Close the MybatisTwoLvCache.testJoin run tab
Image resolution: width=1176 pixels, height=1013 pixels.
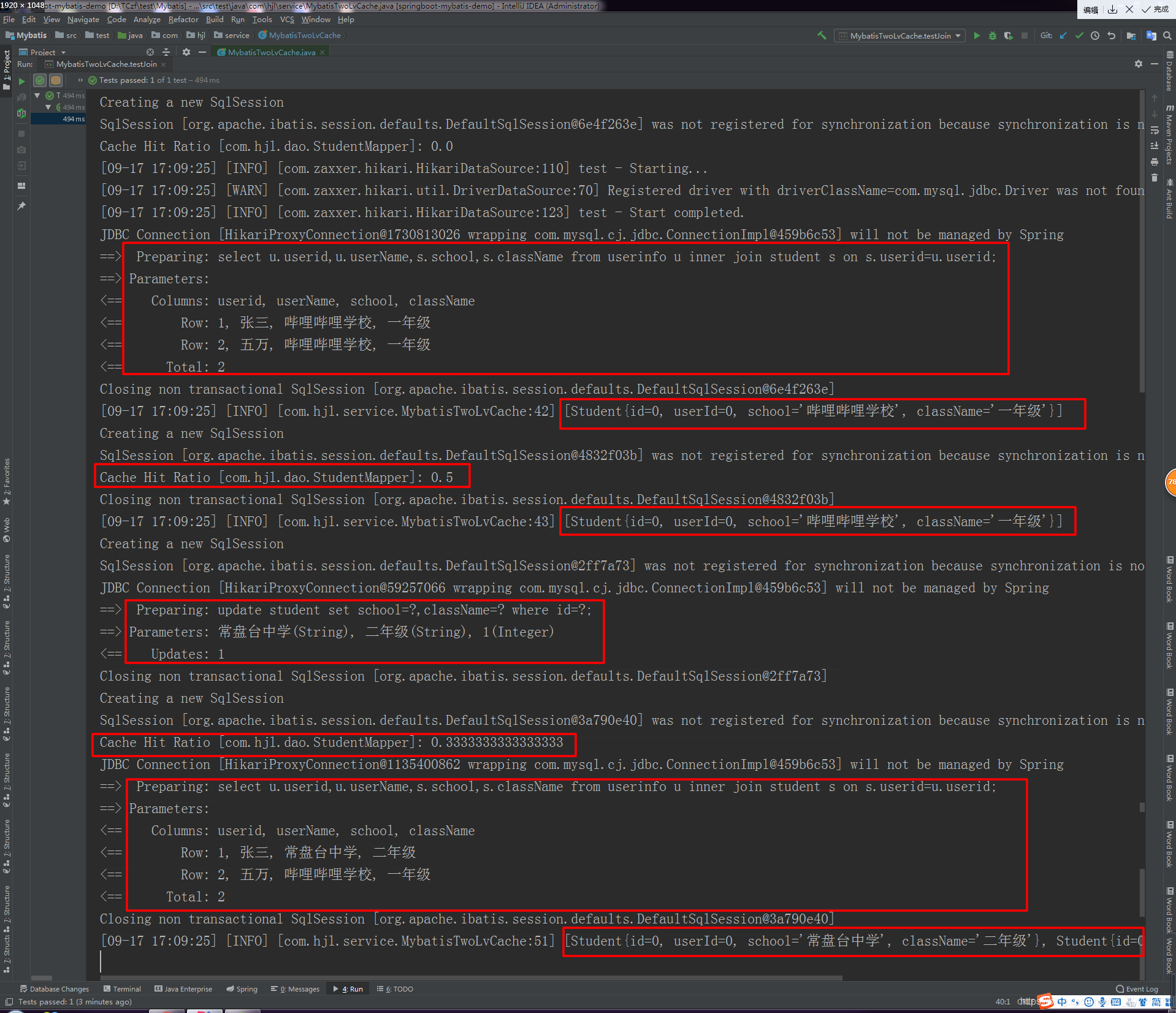(x=163, y=64)
